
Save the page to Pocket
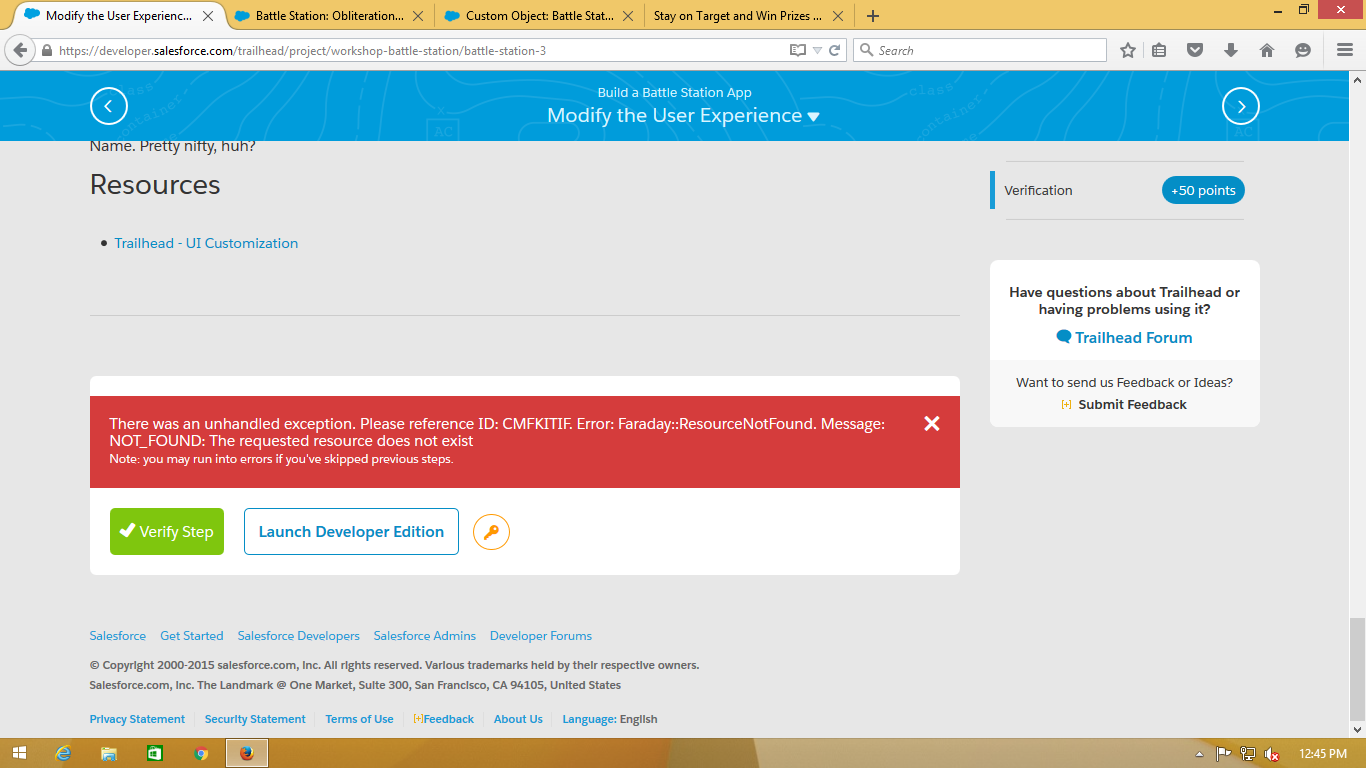(1195, 50)
